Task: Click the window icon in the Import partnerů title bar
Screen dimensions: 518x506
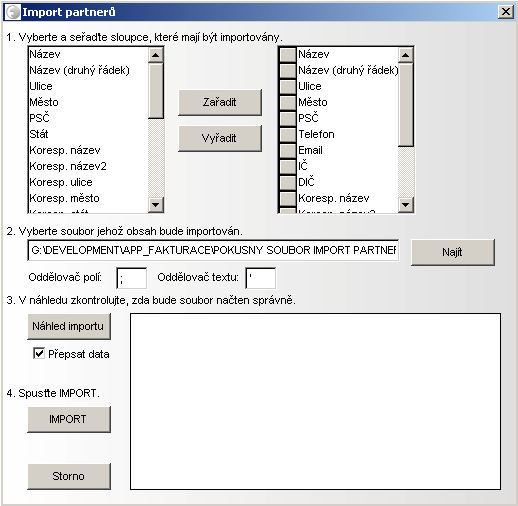Action: (x=13, y=12)
